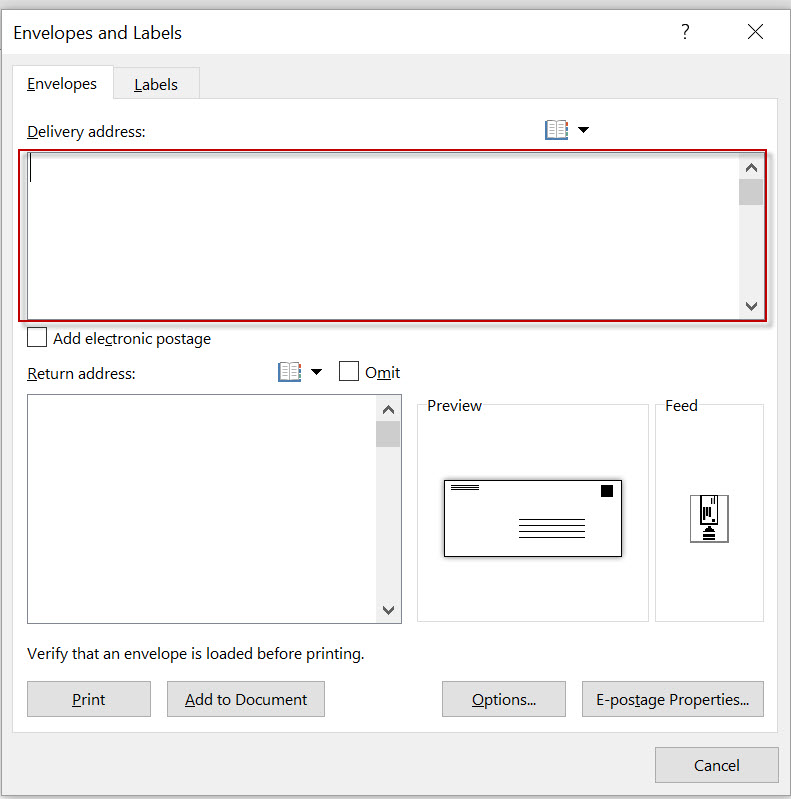Click Delivery address scrollbar up arrow

pos(751,168)
